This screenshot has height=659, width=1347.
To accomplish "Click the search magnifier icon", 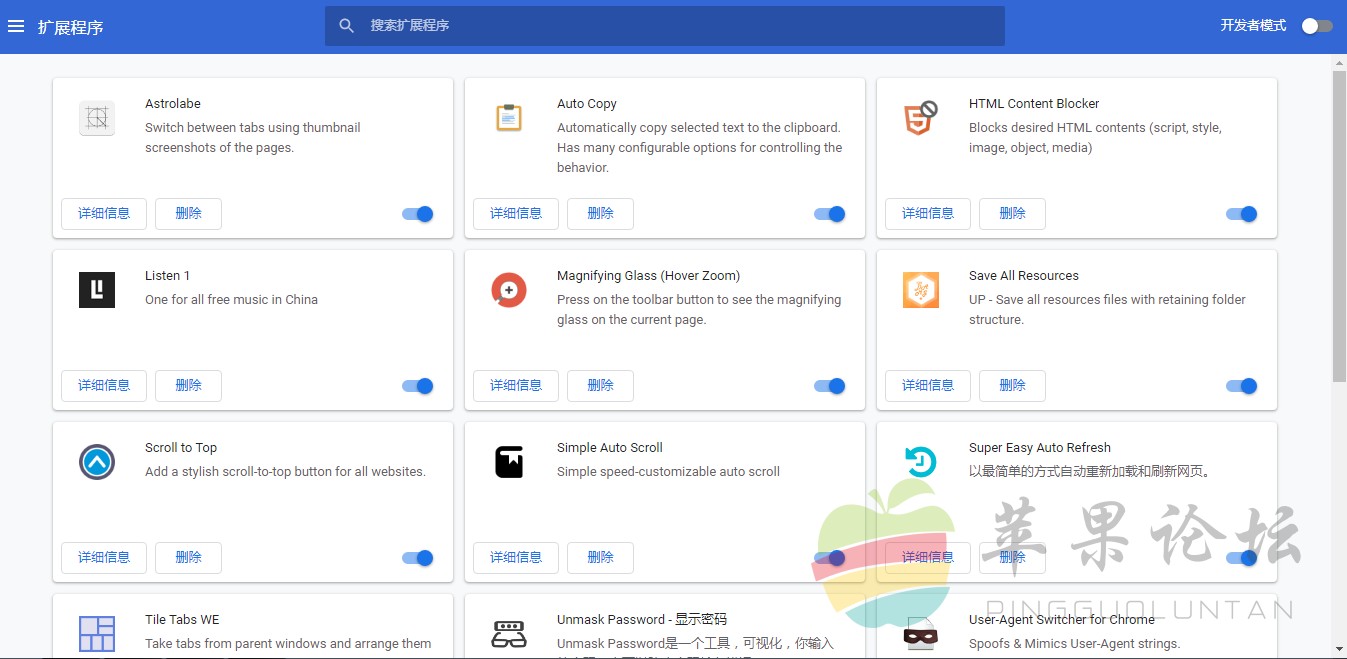I will pyautogui.click(x=347, y=26).
